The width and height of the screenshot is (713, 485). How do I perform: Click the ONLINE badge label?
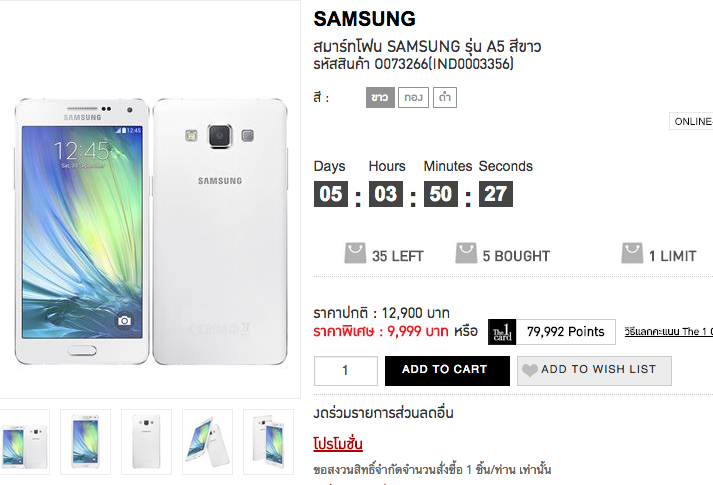pyautogui.click(x=692, y=122)
